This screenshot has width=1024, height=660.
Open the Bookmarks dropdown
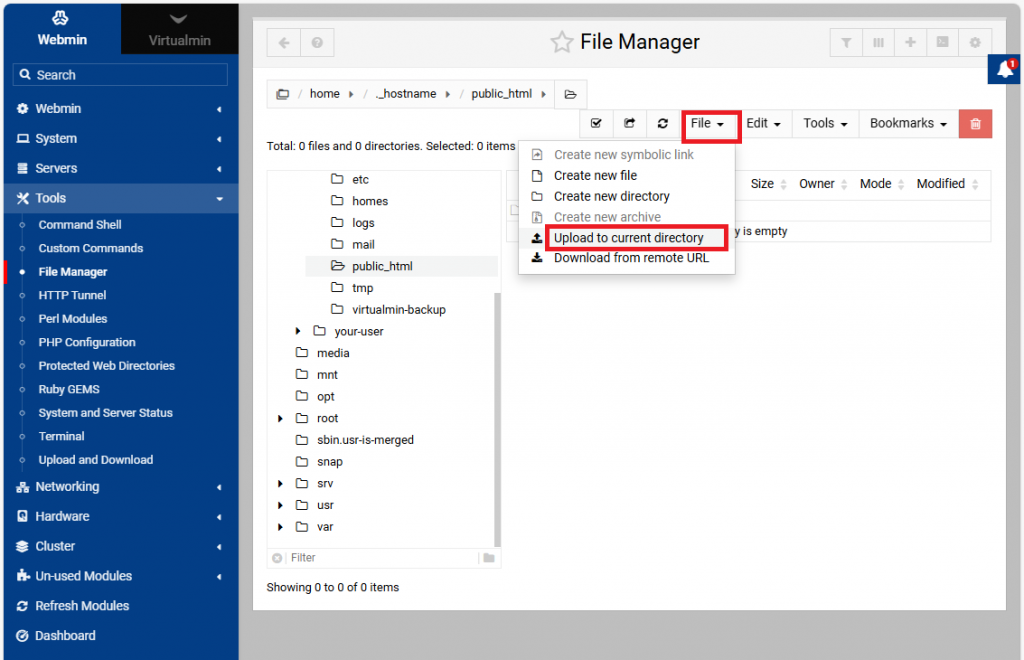pos(908,123)
